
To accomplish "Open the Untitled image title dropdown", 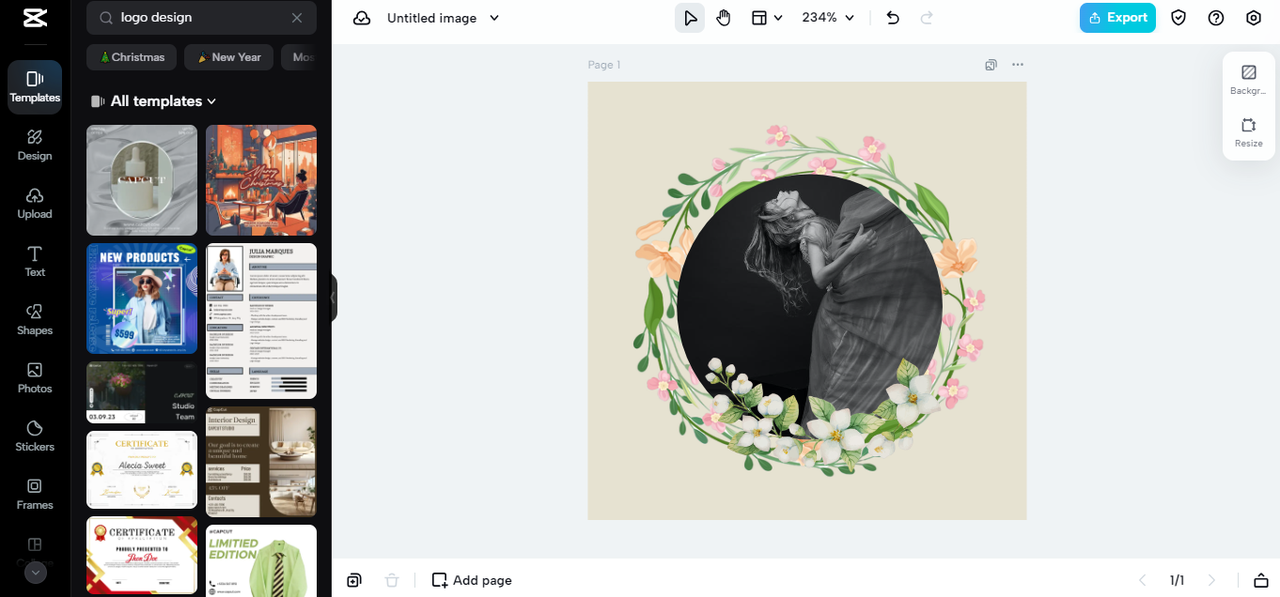I will coord(442,18).
